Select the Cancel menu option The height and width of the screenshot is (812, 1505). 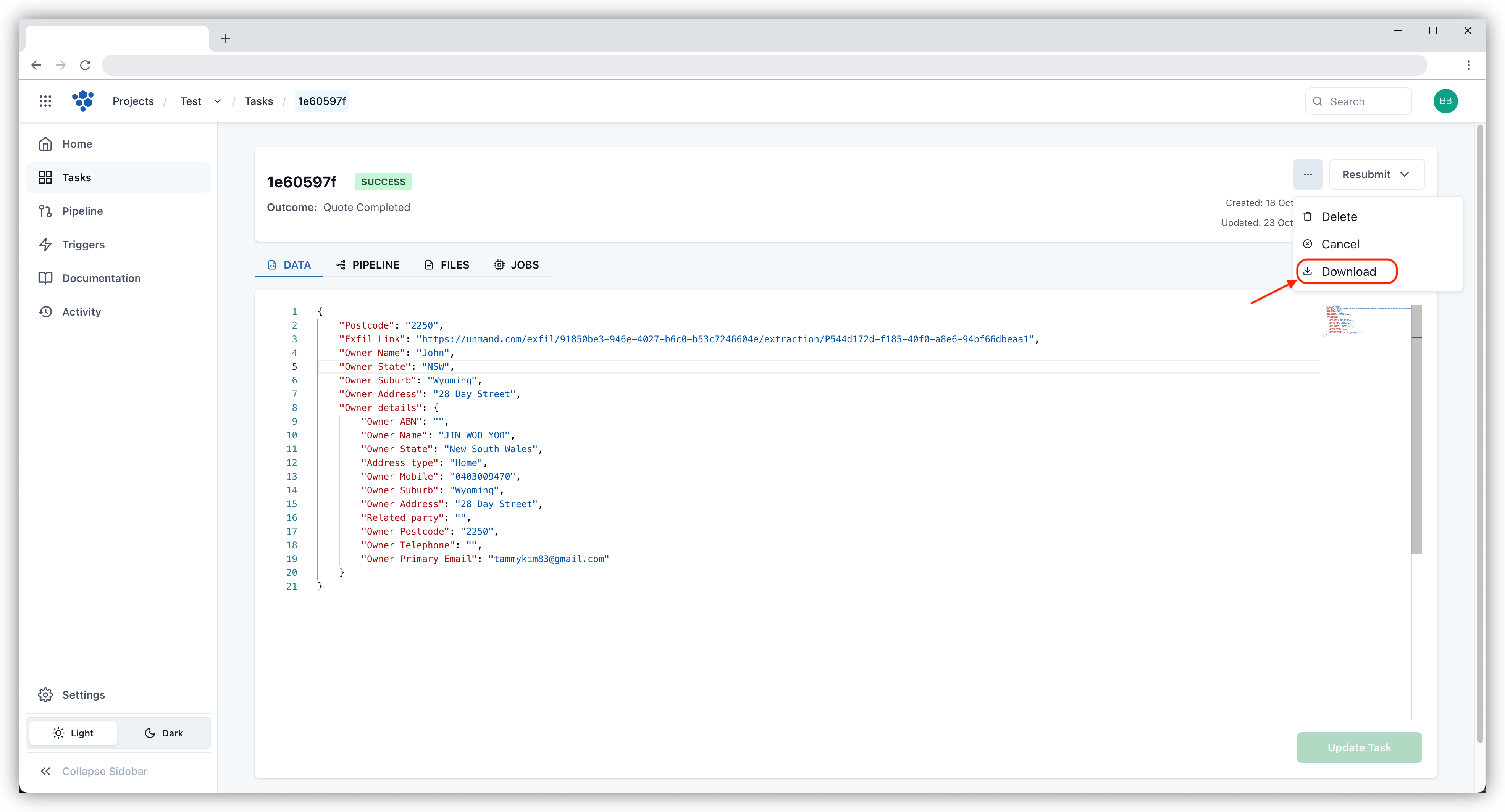(x=1340, y=243)
